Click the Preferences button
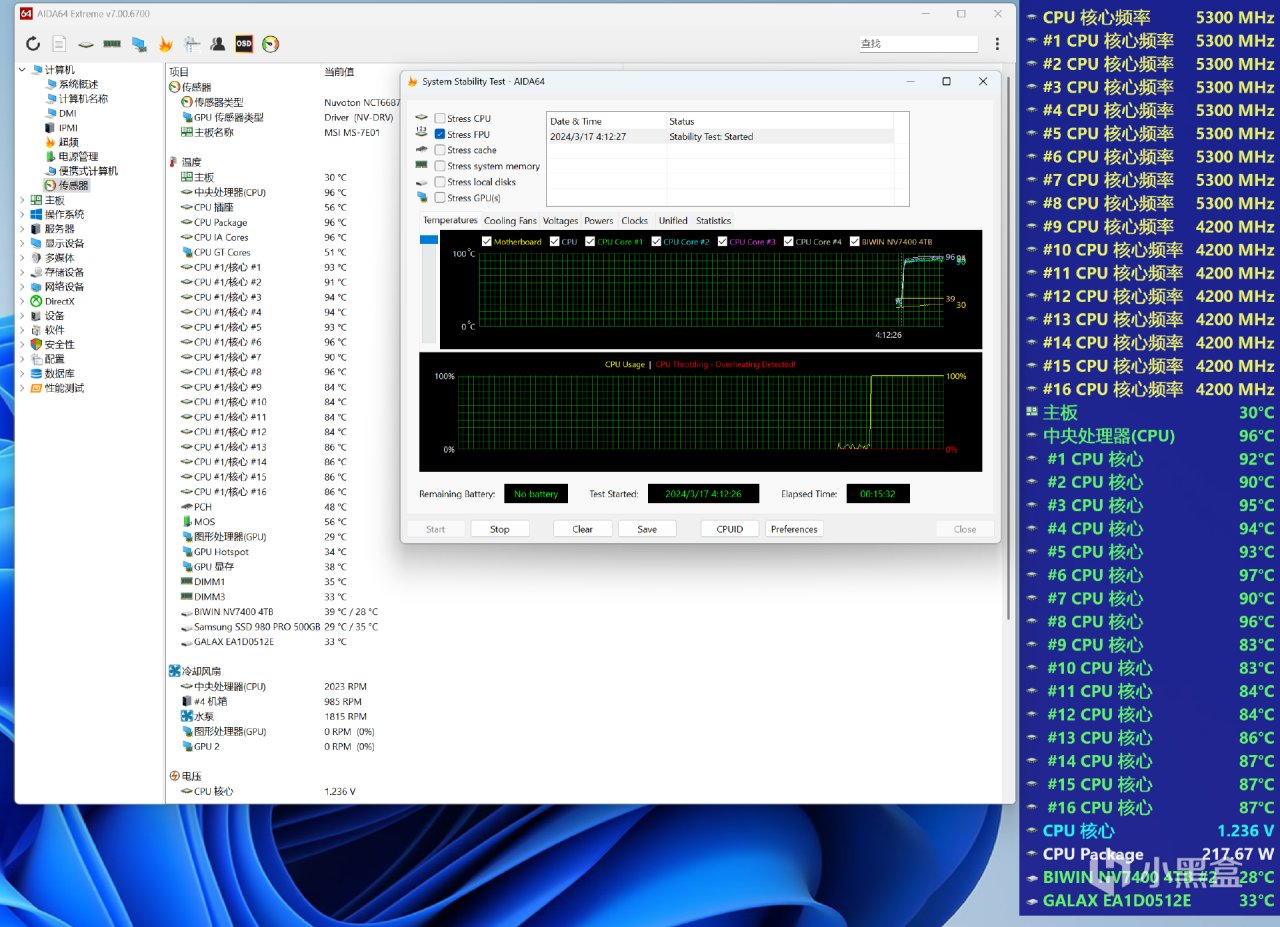The height and width of the screenshot is (927, 1280). click(794, 529)
